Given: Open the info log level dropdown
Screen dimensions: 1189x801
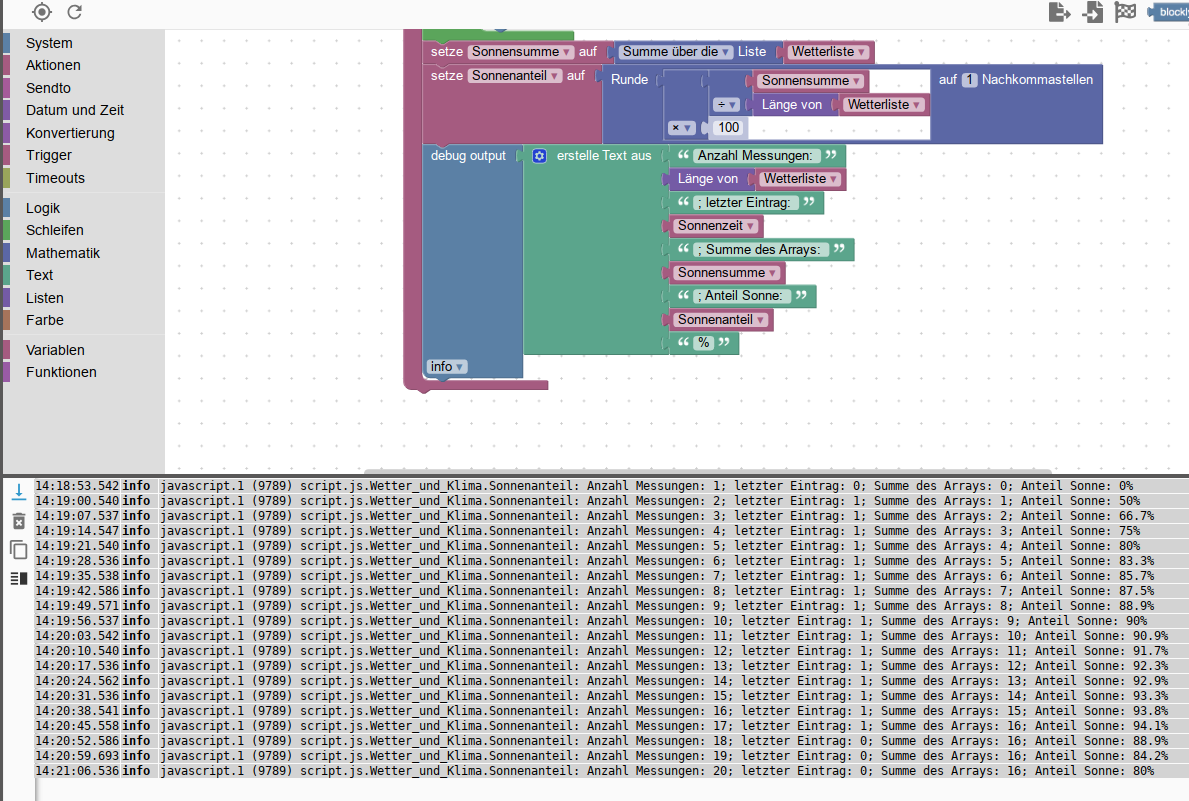Looking at the screenshot, I should coord(446,366).
